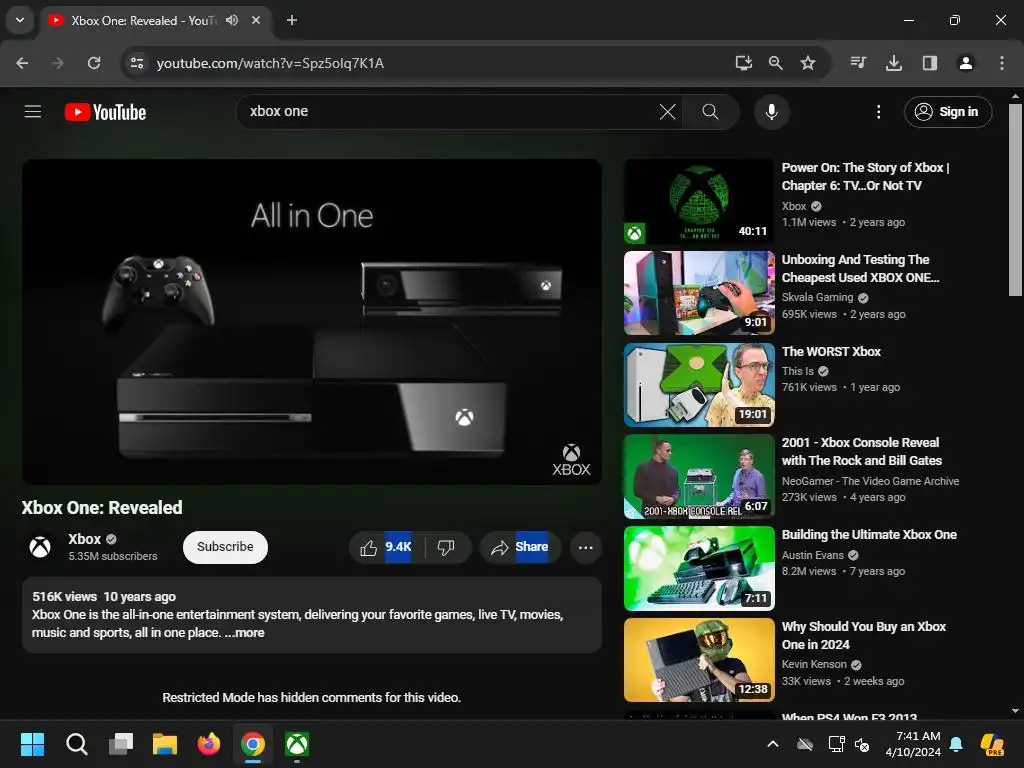Toggle Chrome side panel icon
This screenshot has height=768, width=1024.
929,63
